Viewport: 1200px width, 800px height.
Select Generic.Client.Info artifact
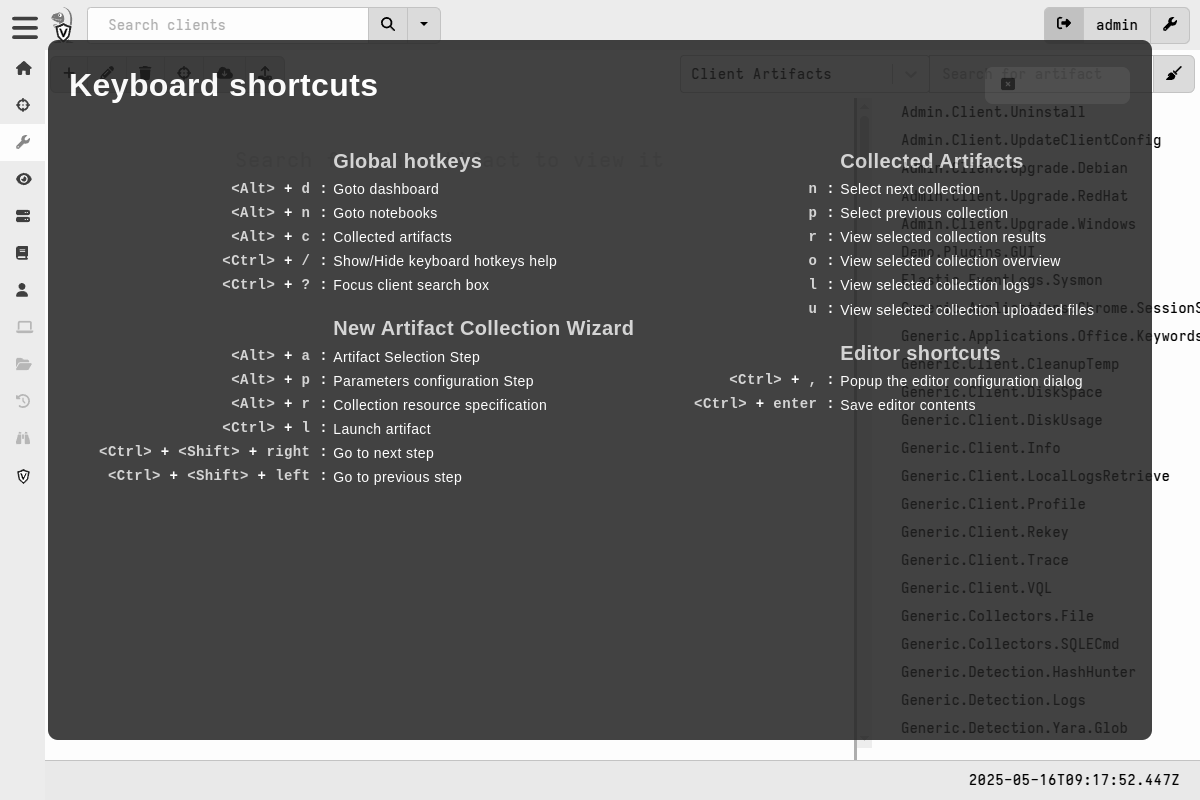tap(980, 448)
